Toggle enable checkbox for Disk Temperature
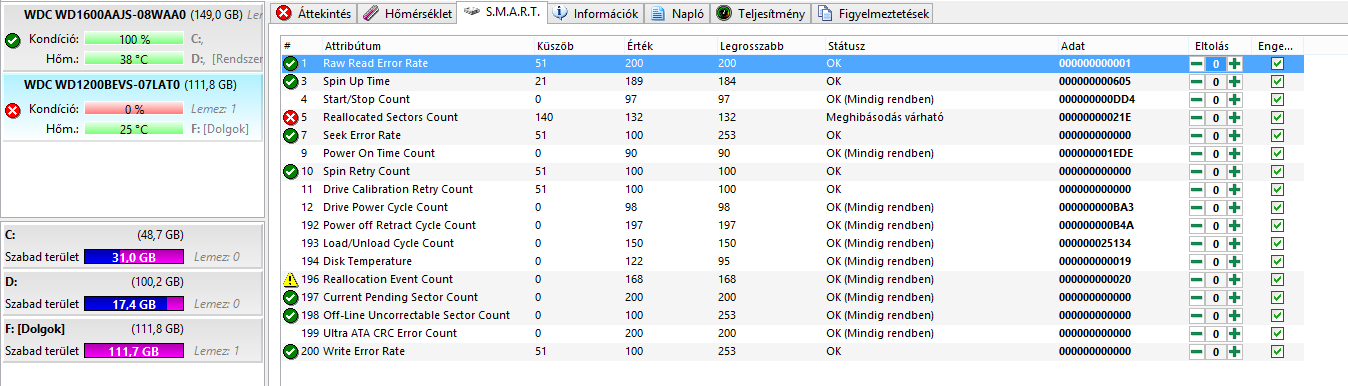 point(1276,261)
